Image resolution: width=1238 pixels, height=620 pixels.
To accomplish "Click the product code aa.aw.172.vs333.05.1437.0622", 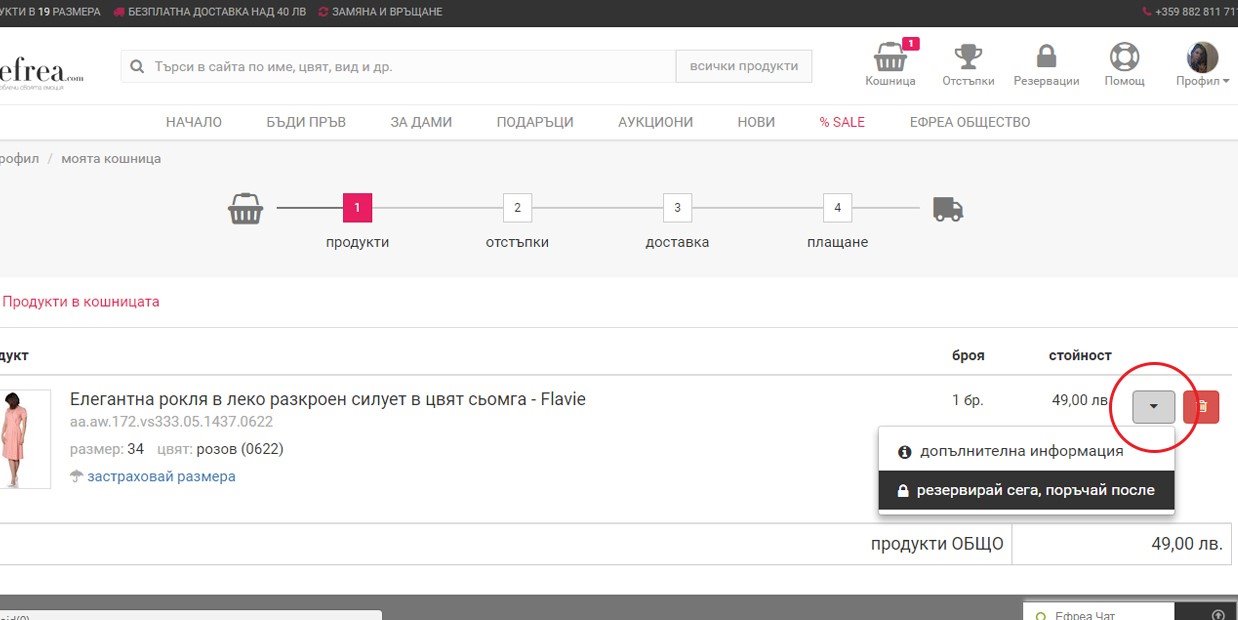I will tap(171, 422).
